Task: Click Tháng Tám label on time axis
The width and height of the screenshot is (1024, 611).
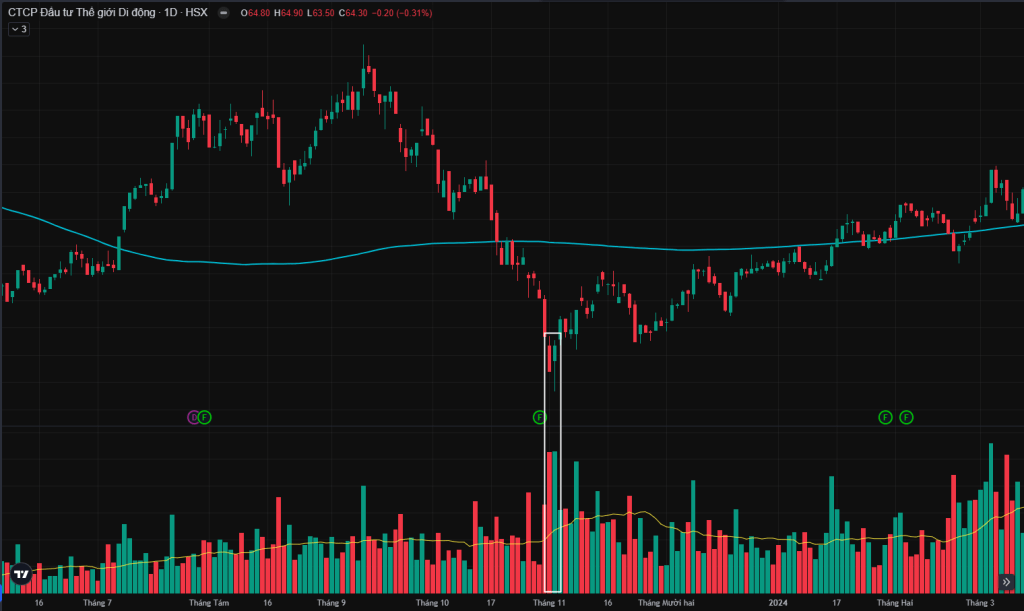Action: pos(209,603)
